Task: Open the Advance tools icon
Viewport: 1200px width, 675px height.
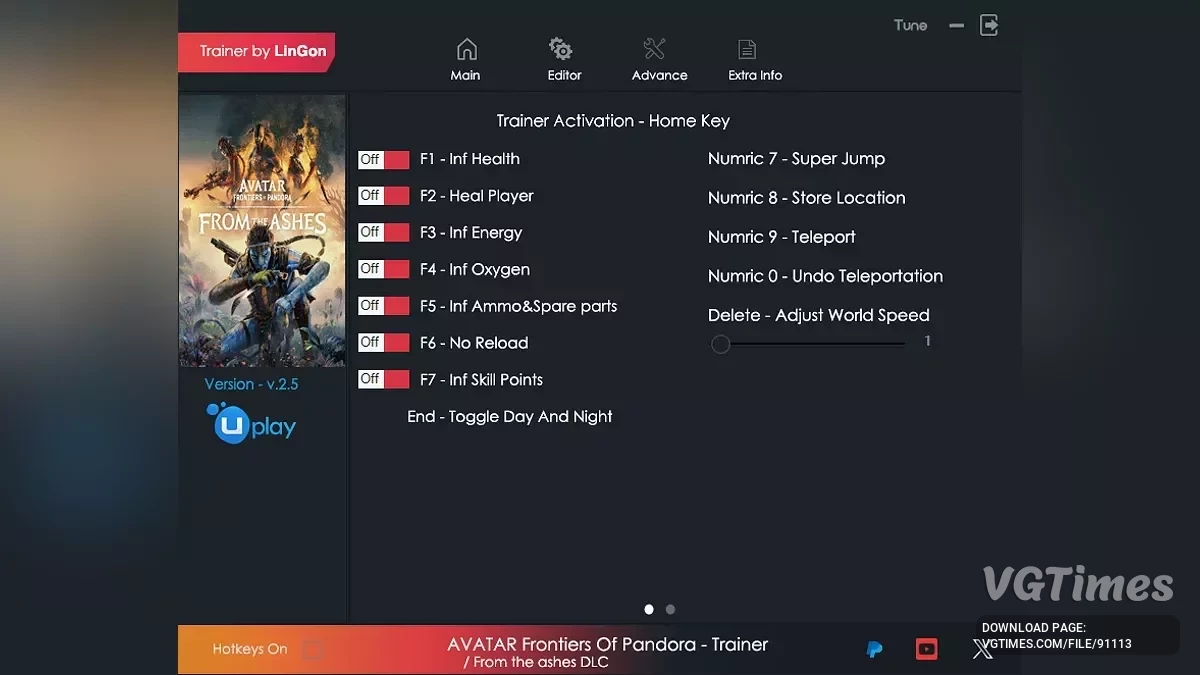Action: pyautogui.click(x=655, y=49)
